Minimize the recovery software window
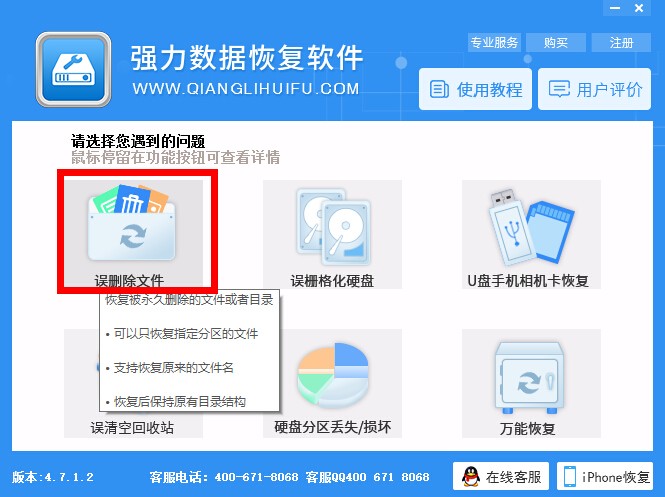 tap(615, 8)
